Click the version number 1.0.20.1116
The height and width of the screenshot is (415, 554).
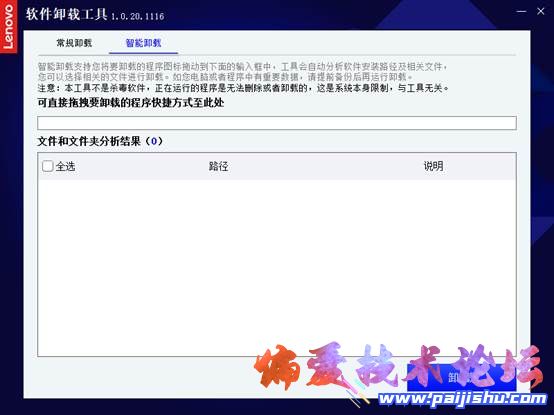(x=137, y=16)
